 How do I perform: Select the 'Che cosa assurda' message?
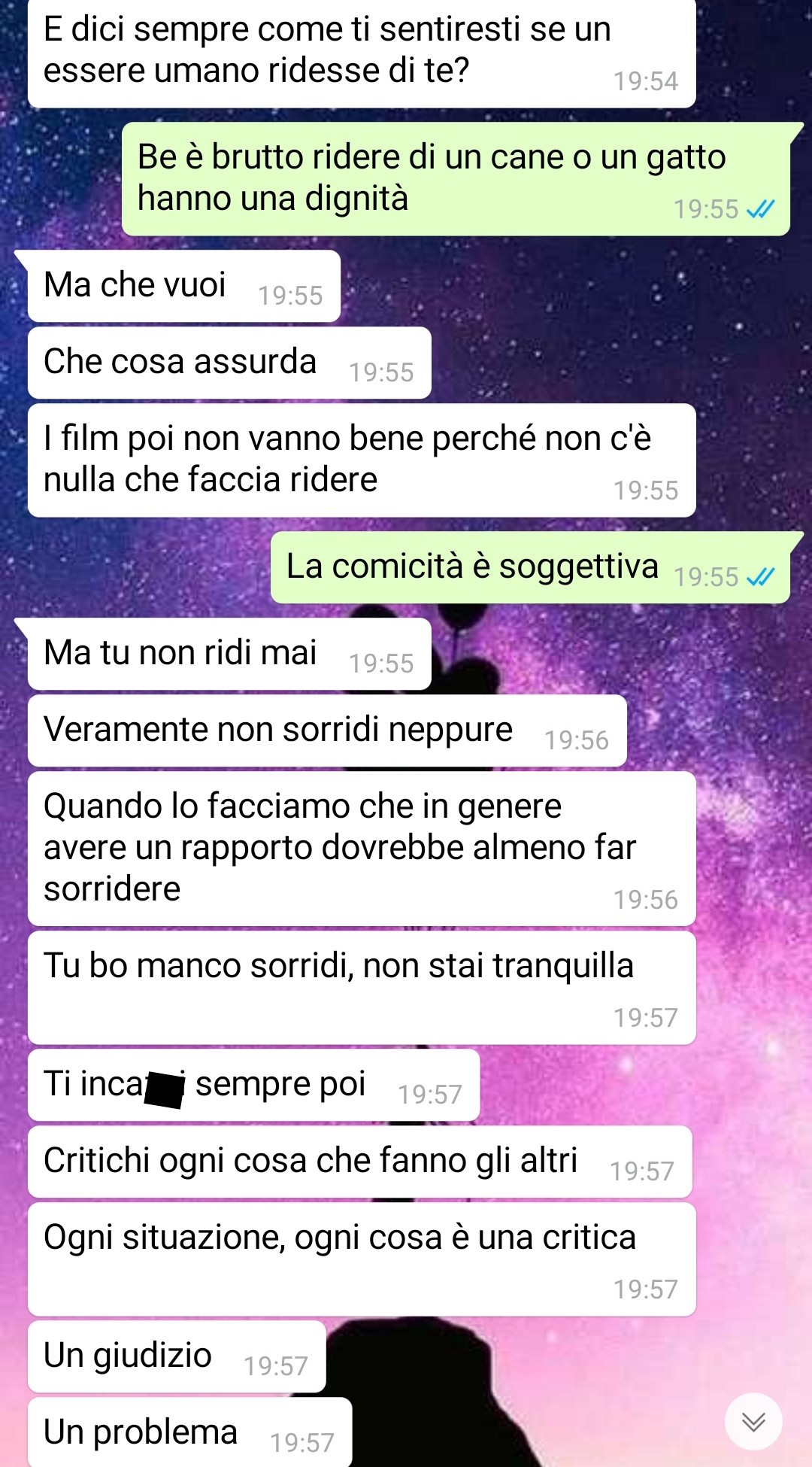point(229,363)
